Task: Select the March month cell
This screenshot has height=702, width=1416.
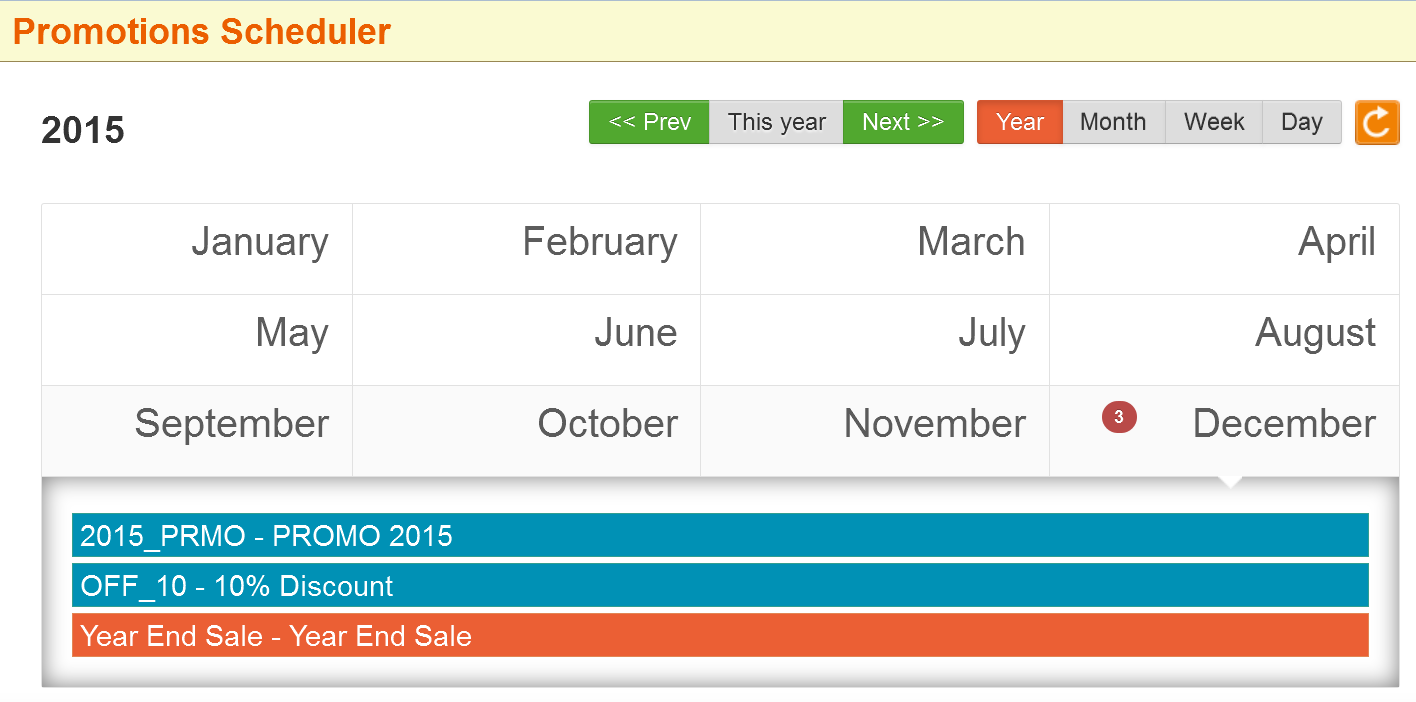Action: [x=875, y=249]
